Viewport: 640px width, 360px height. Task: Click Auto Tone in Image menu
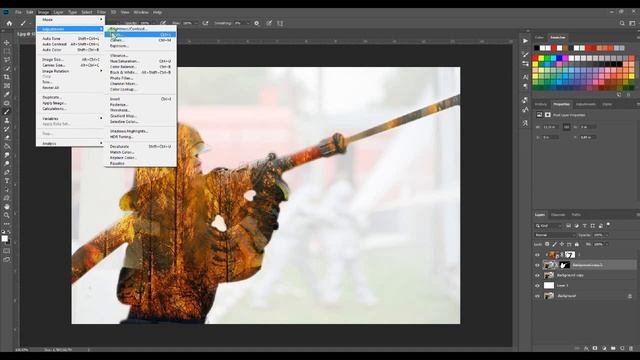point(70,38)
